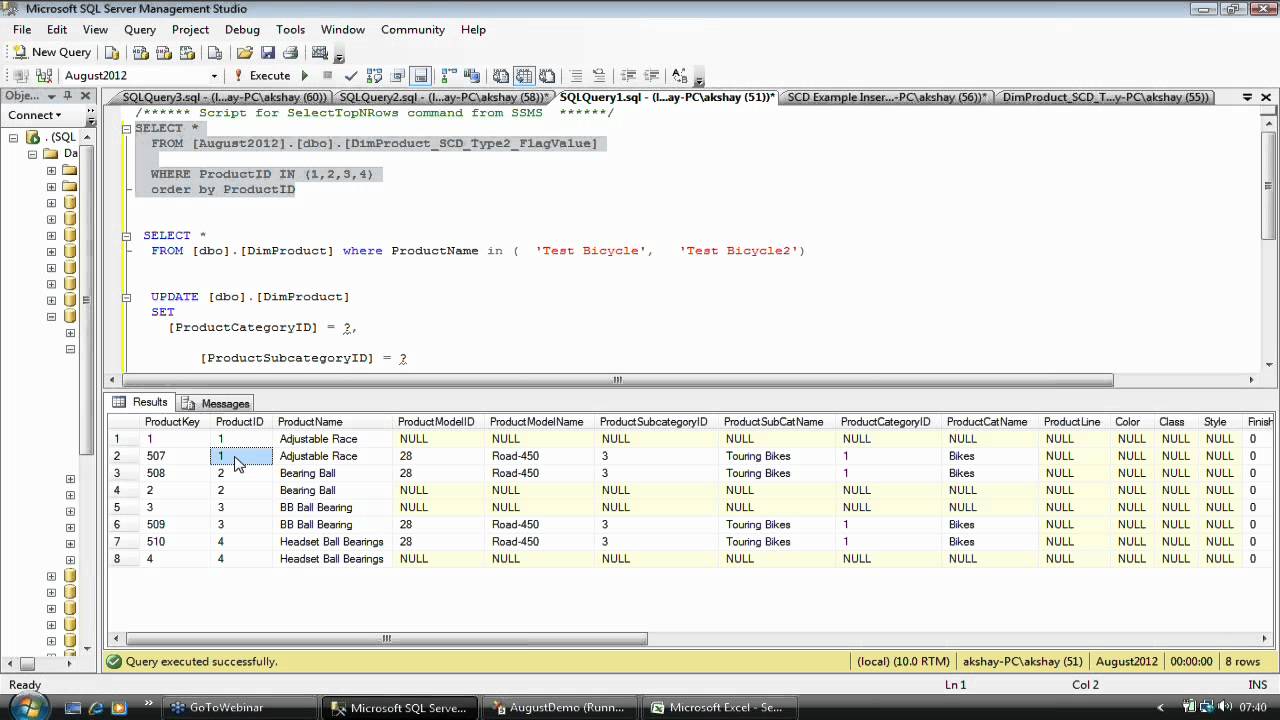Switch output to Results to Text
The image size is (1280, 720).
(x=500, y=75)
